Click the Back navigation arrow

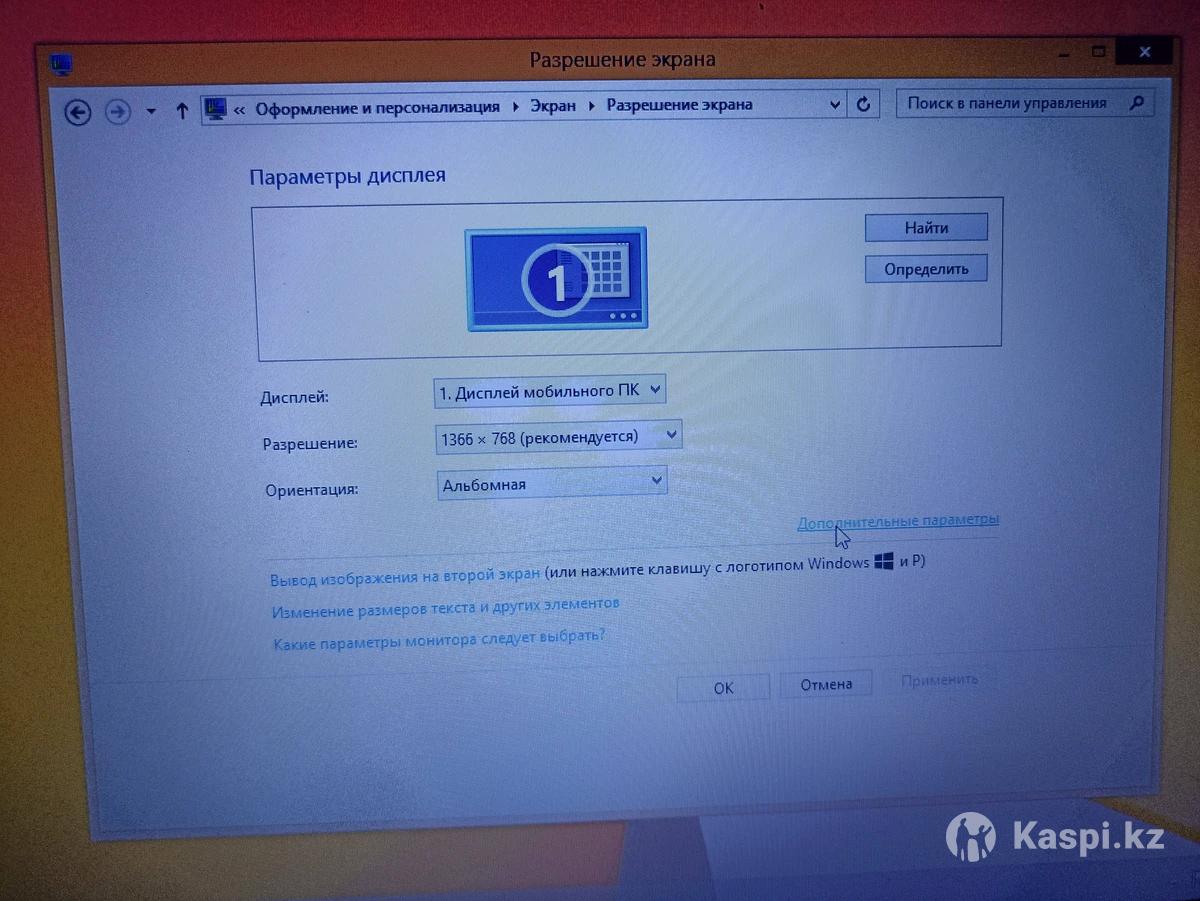tap(78, 112)
